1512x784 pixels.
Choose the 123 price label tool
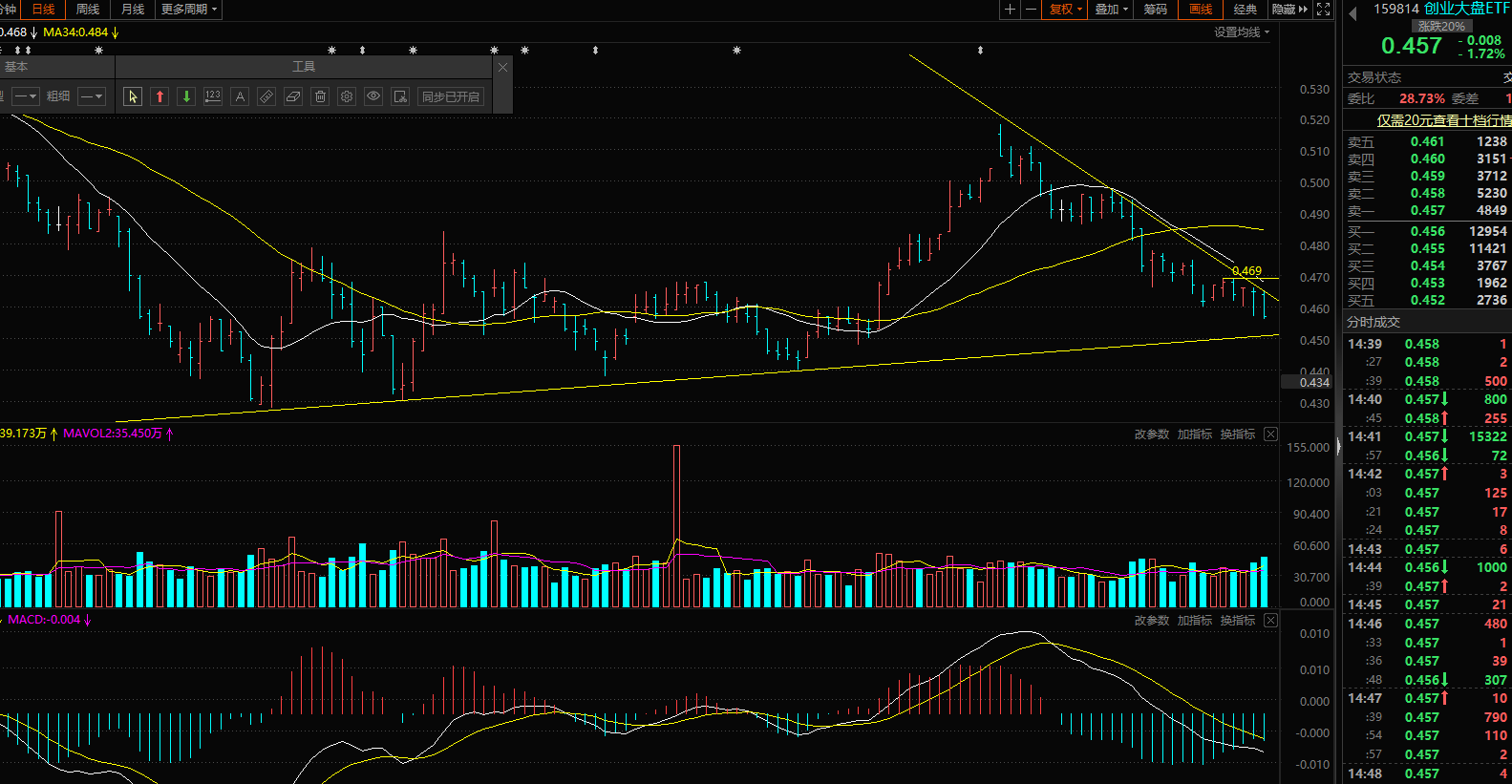(213, 96)
